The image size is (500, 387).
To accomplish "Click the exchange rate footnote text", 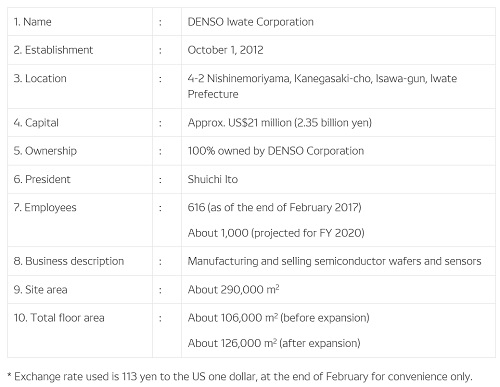I will (240, 377).
